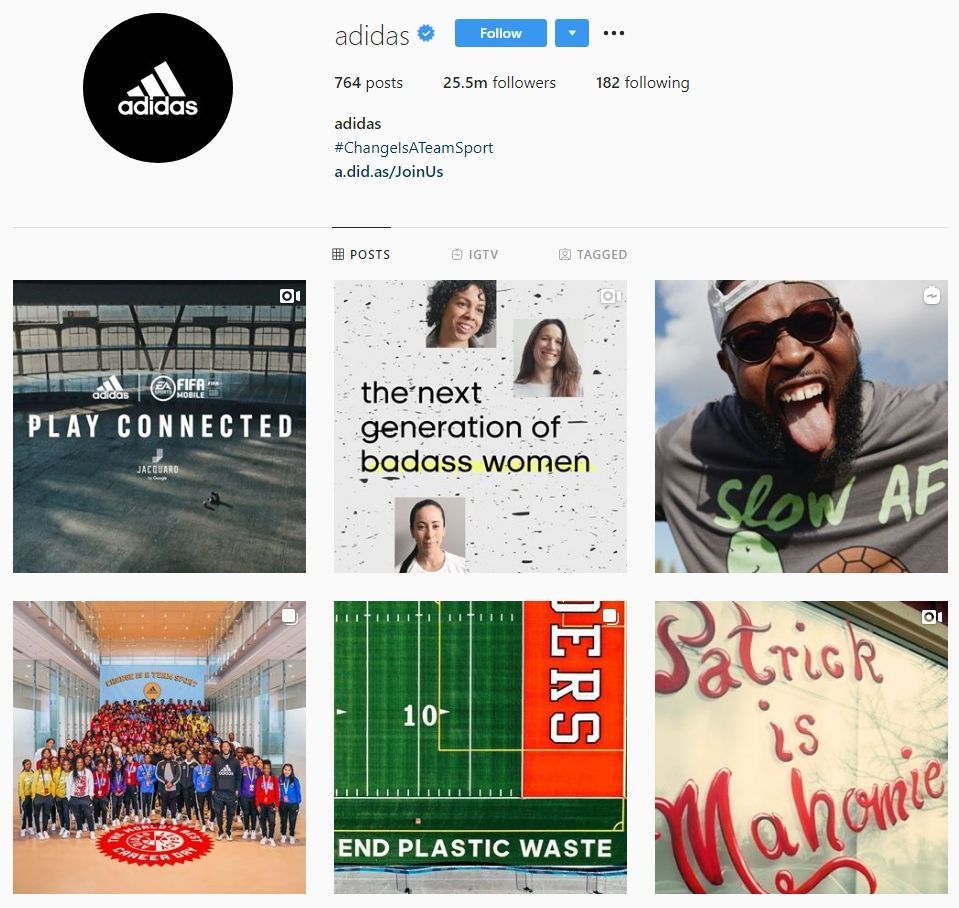Switch to the Posts tab

[x=361, y=254]
